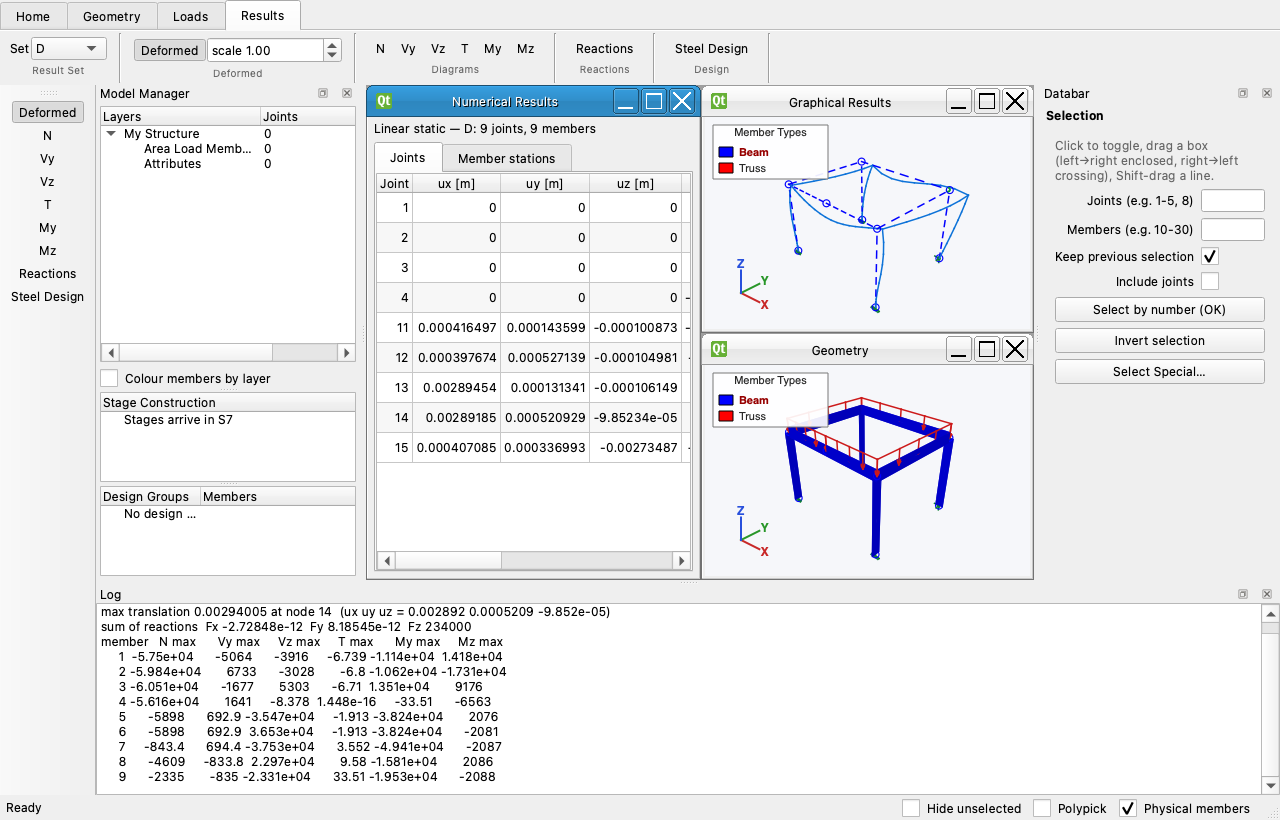Show the Vz shear diagram in toolbar

438,48
